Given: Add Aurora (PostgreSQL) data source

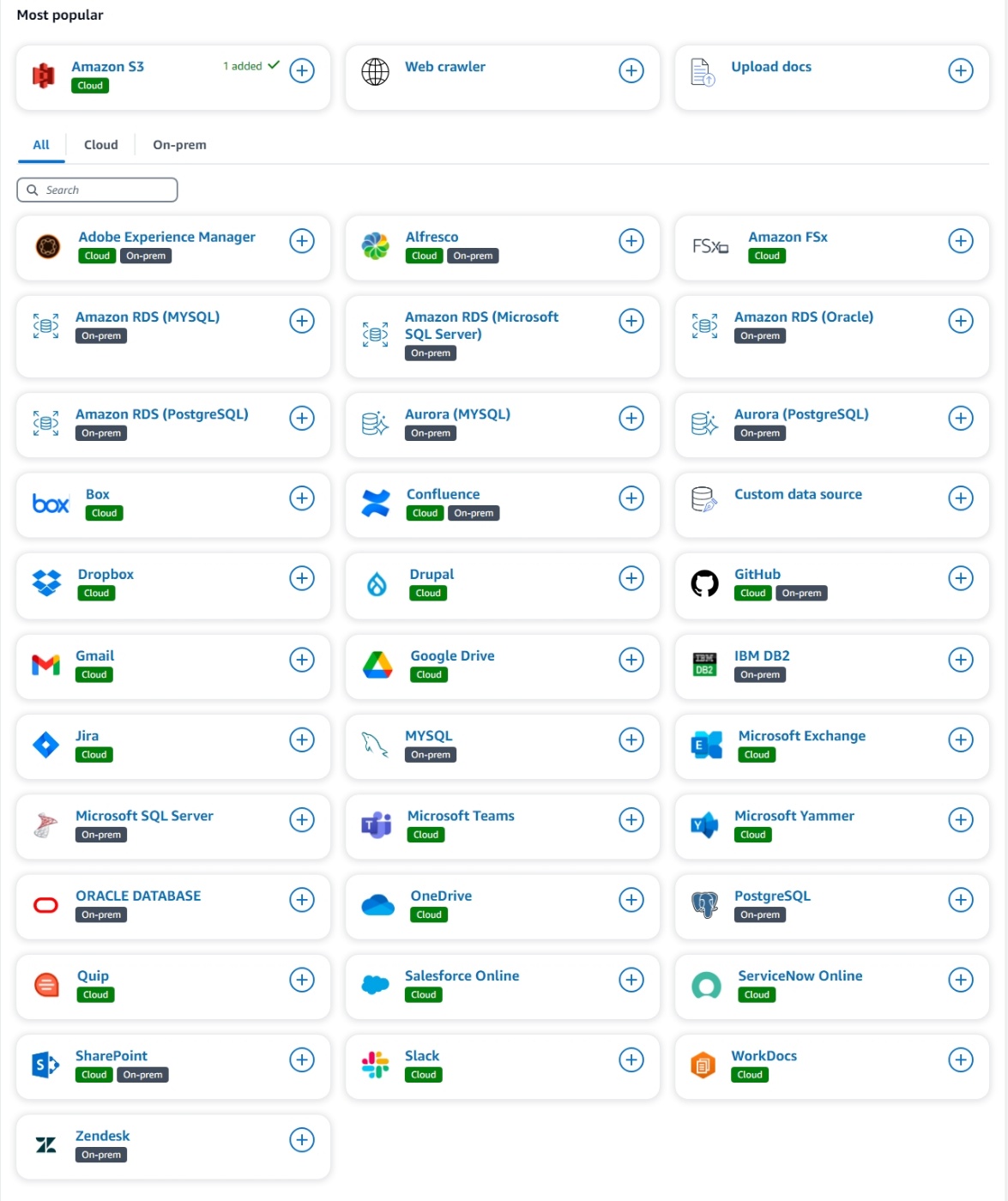Looking at the screenshot, I should 961,419.
